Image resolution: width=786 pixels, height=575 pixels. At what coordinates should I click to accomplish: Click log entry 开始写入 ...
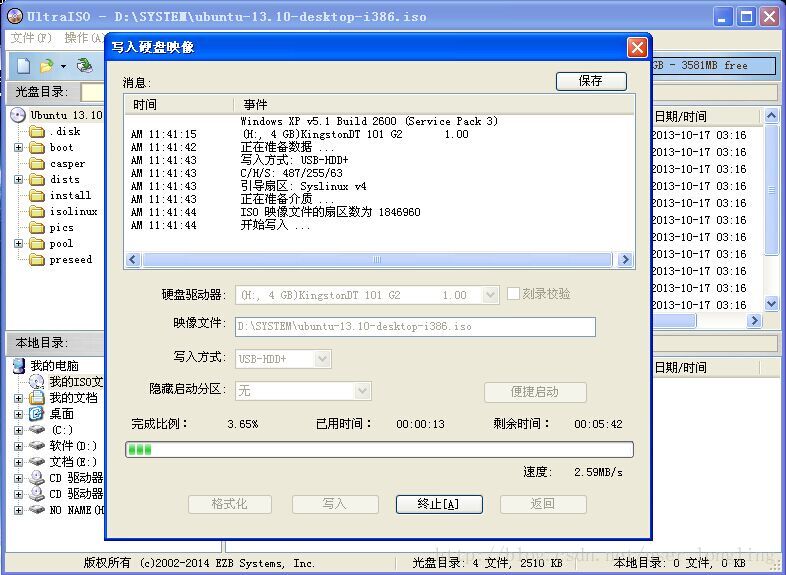pyautogui.click(x=275, y=225)
